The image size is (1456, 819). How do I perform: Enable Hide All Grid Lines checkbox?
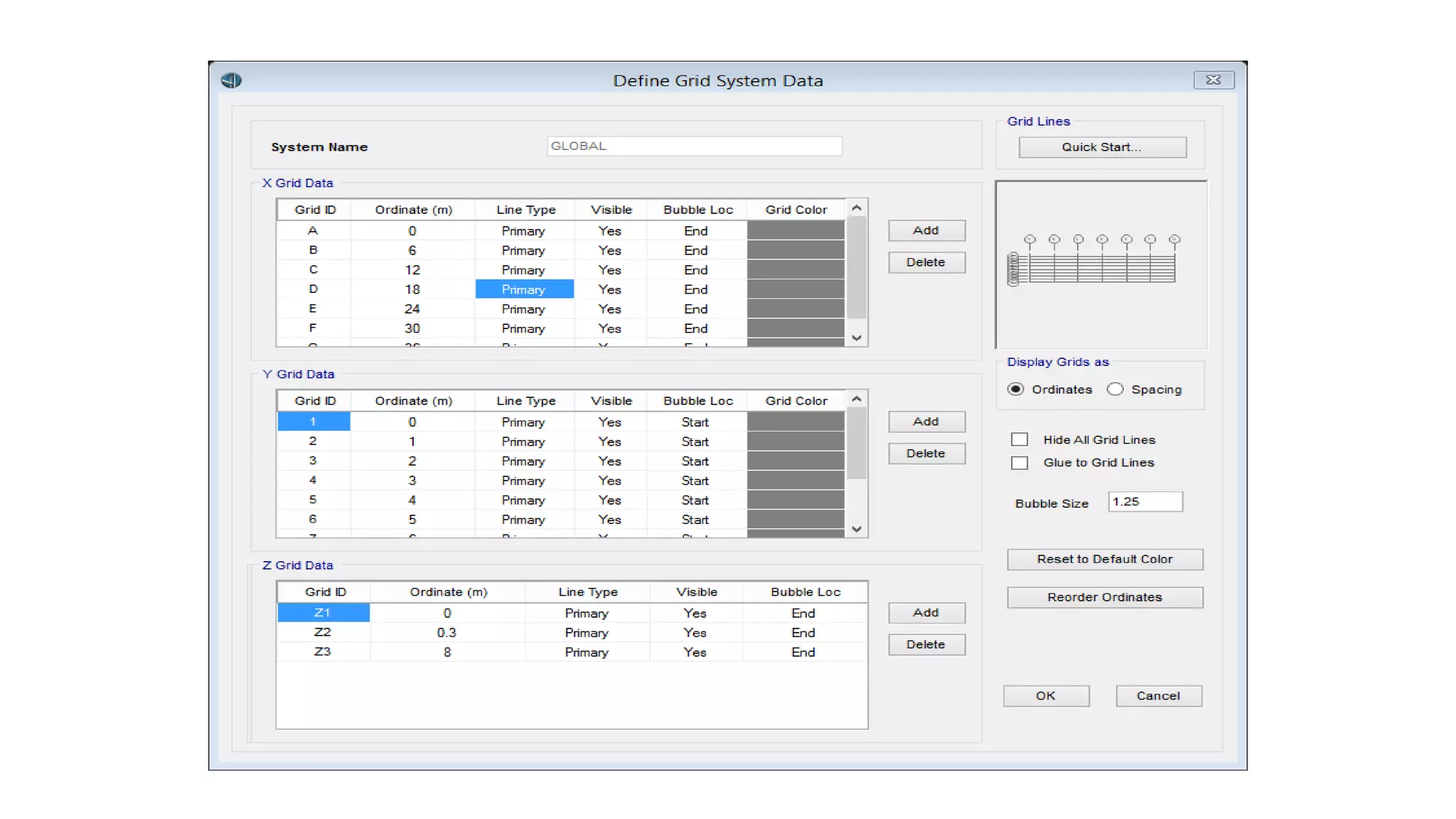1019,439
